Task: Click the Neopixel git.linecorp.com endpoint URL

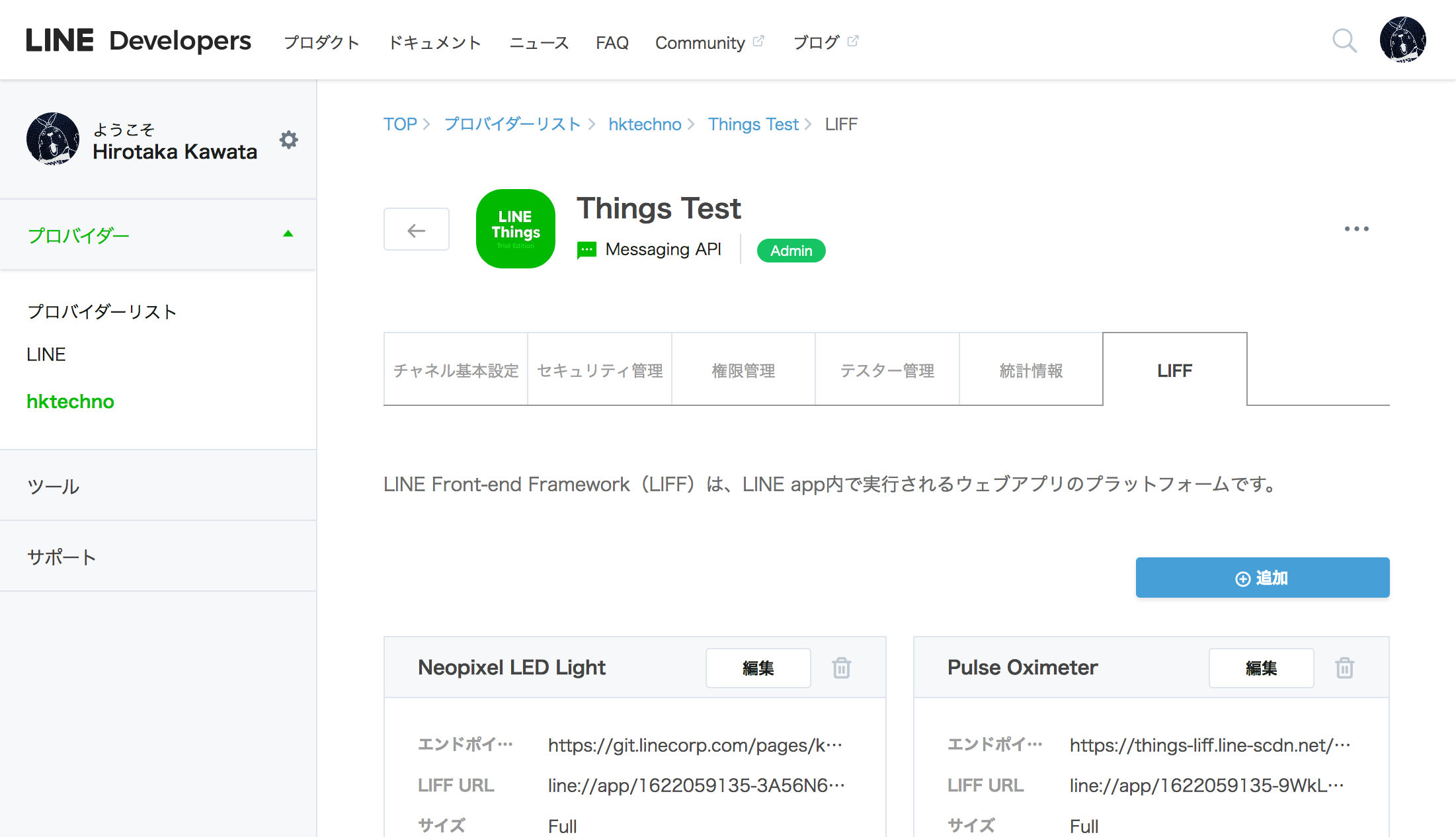Action: coord(695,745)
